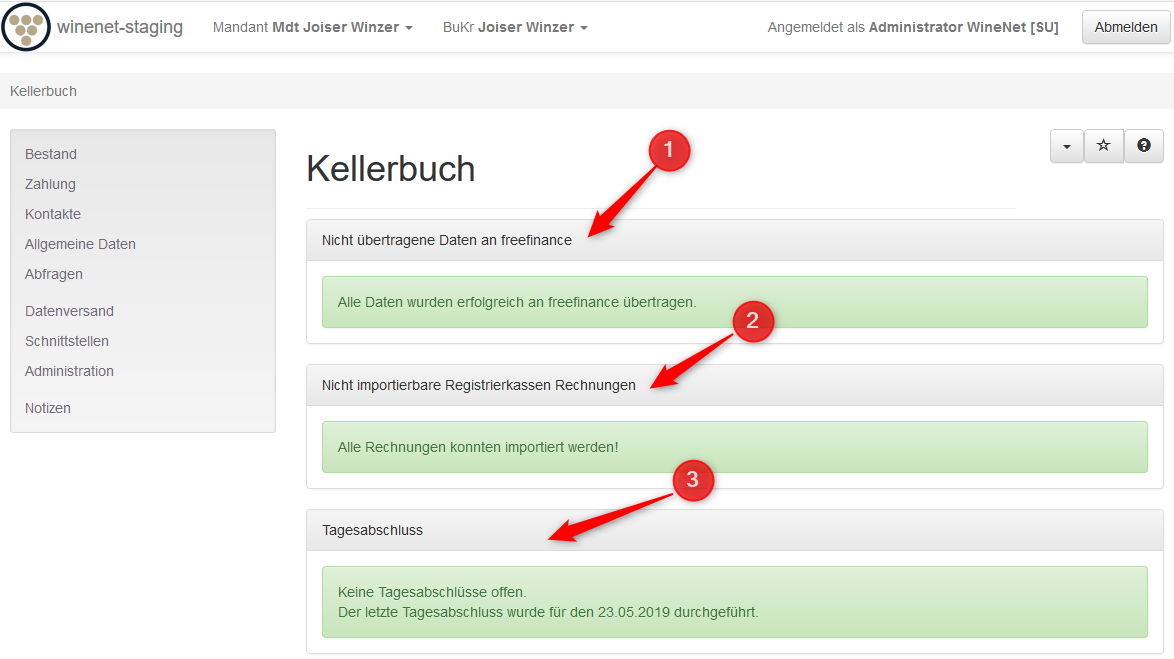
Task: Click the winenet grape logo icon
Action: tap(26, 27)
